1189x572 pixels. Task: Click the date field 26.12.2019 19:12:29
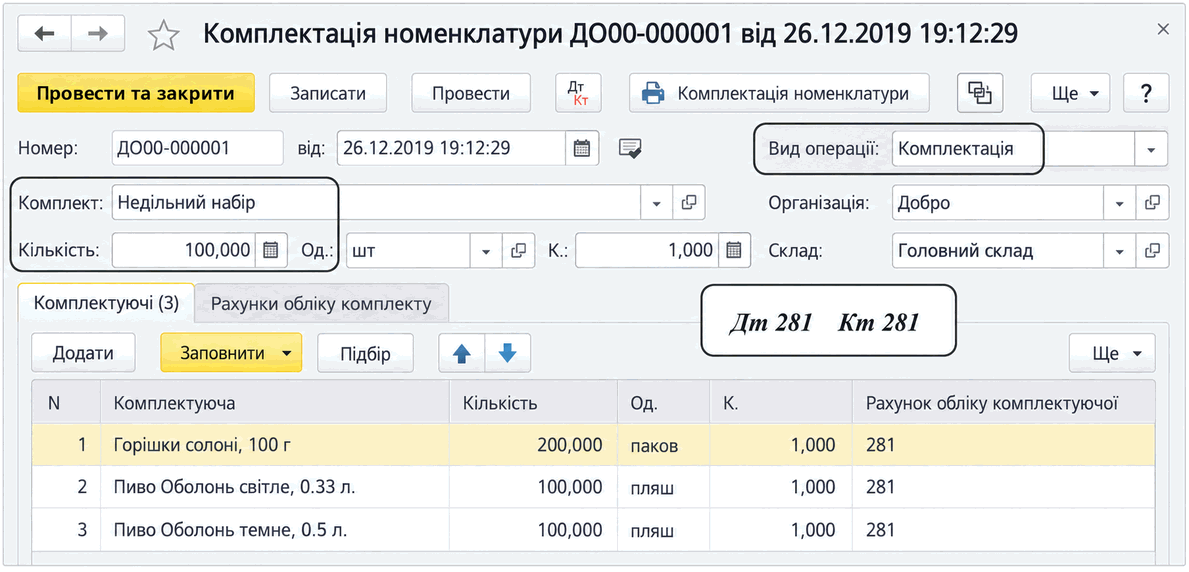click(451, 148)
